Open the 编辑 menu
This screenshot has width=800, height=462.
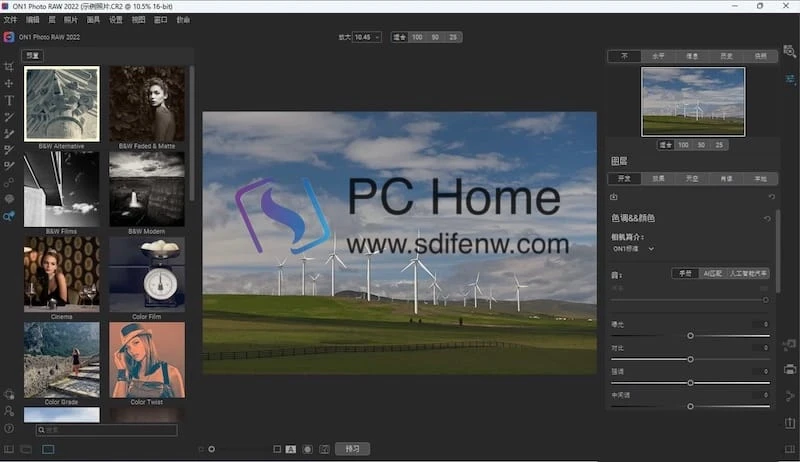(33, 20)
